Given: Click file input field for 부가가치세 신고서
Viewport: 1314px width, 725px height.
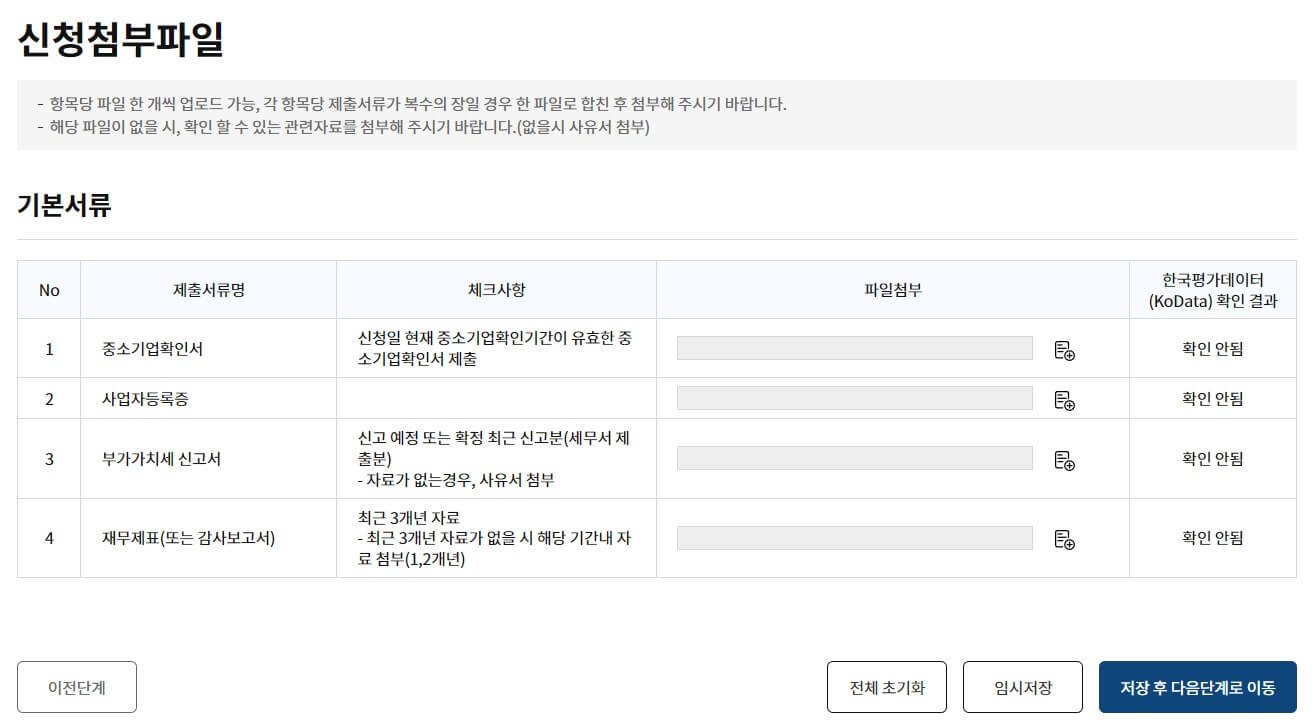Looking at the screenshot, I should [x=855, y=458].
